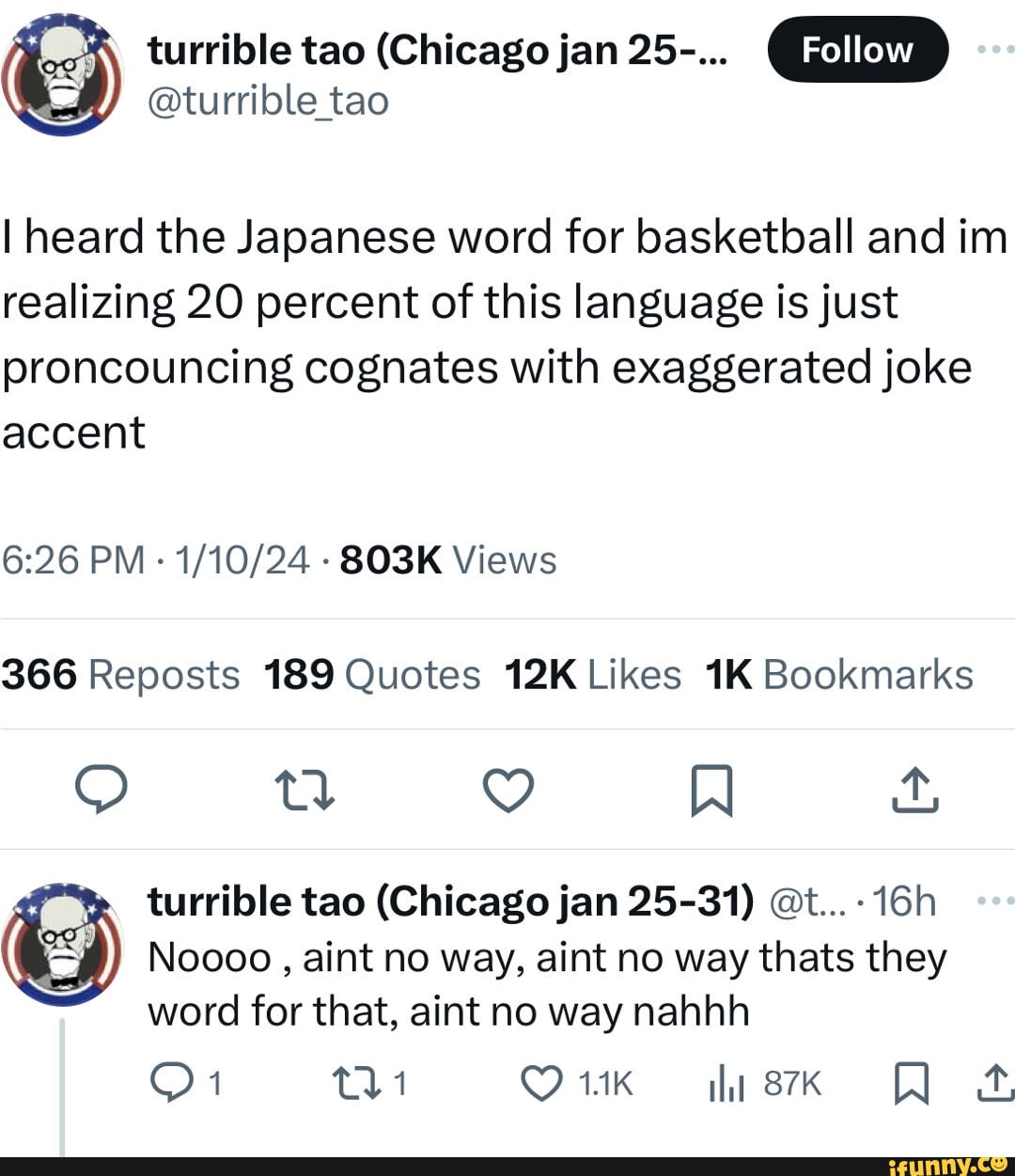This screenshot has width=1015, height=1176.
Task: Open the reply composer on the main tweet
Action: [x=103, y=791]
